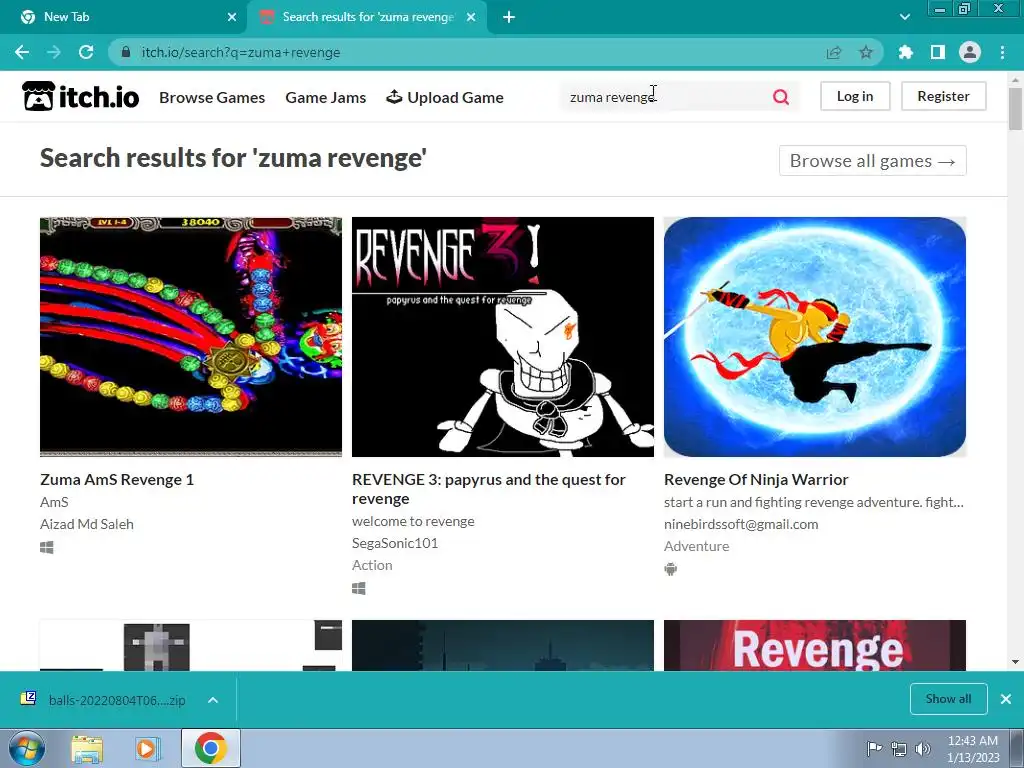Click the Log in button

(855, 96)
